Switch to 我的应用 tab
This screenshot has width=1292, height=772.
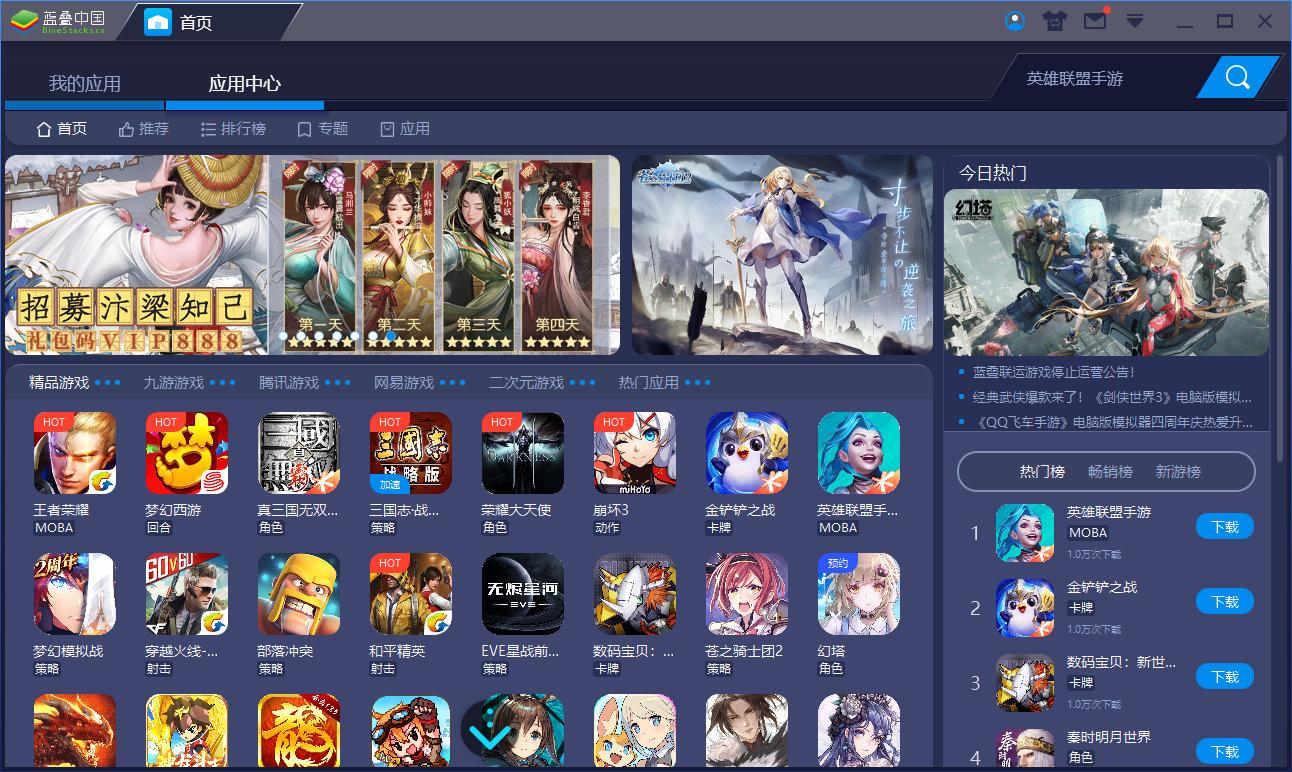click(85, 84)
